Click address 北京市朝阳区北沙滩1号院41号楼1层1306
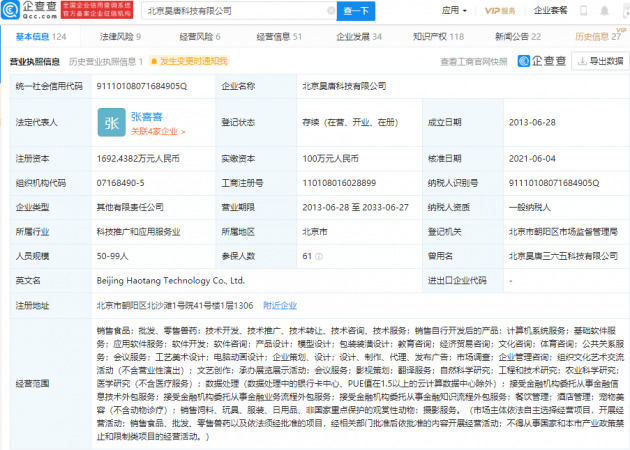The width and height of the screenshot is (630, 450). point(175,306)
